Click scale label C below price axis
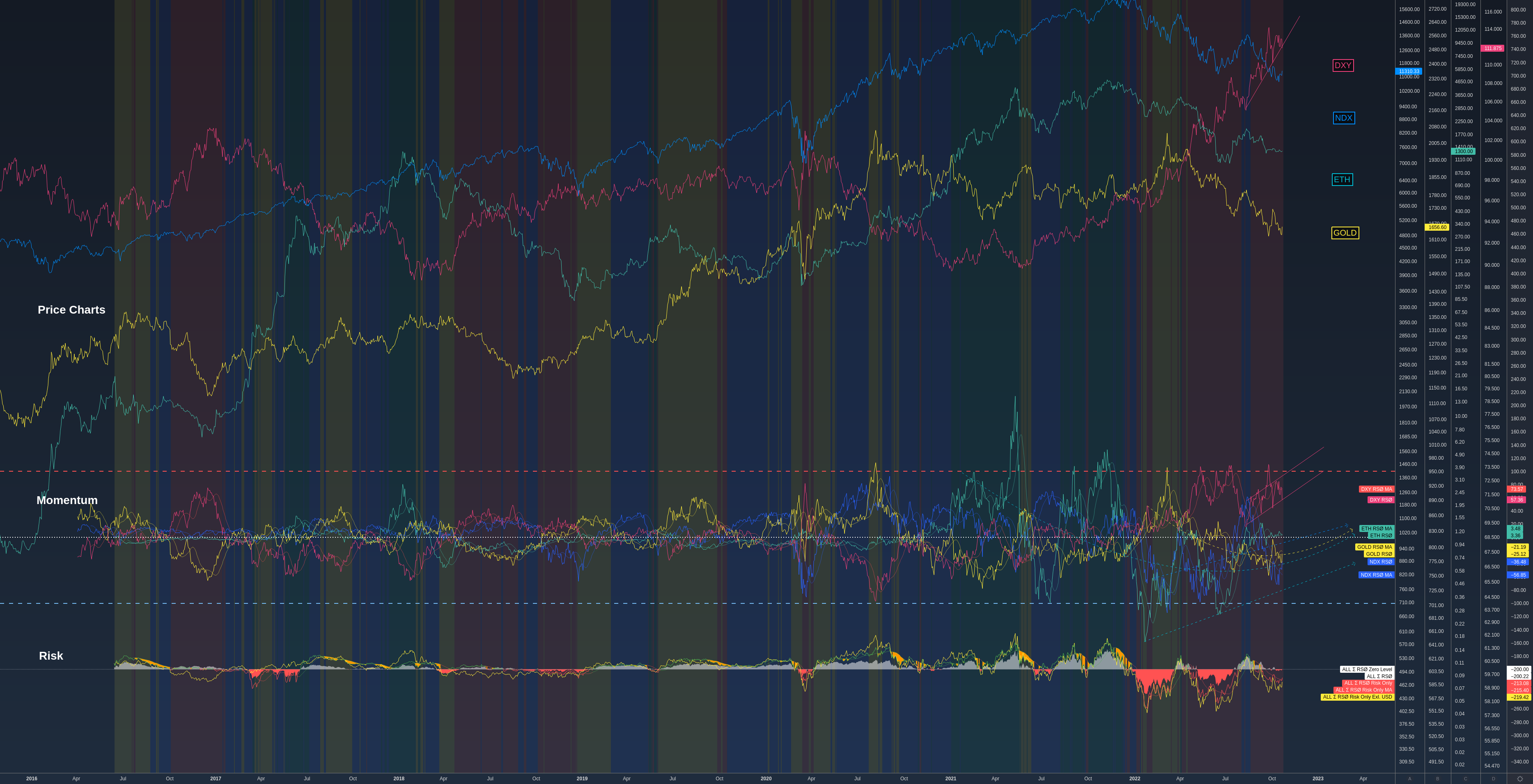This screenshot has height=784, width=1533. [1465, 778]
